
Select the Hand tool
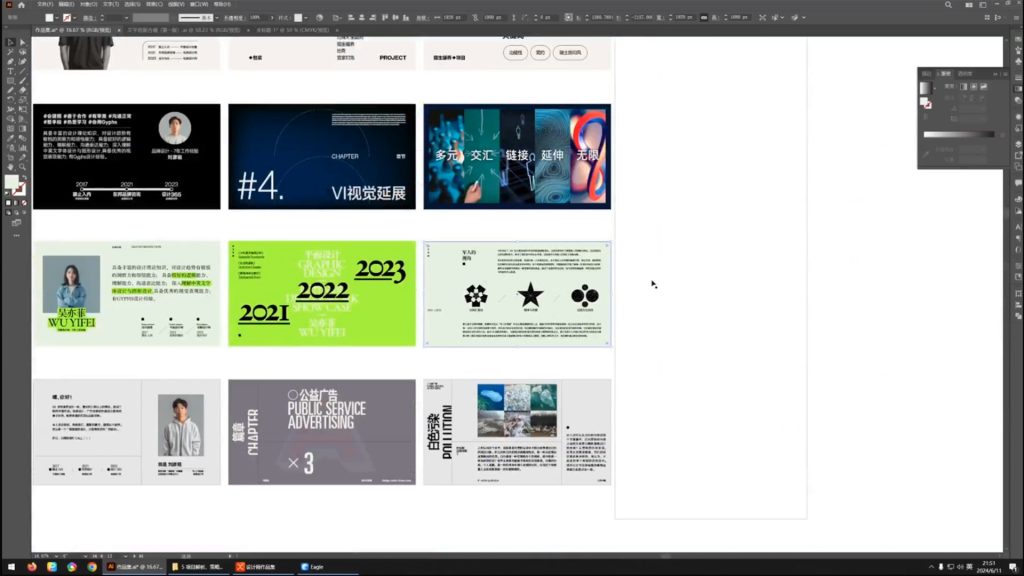10,166
